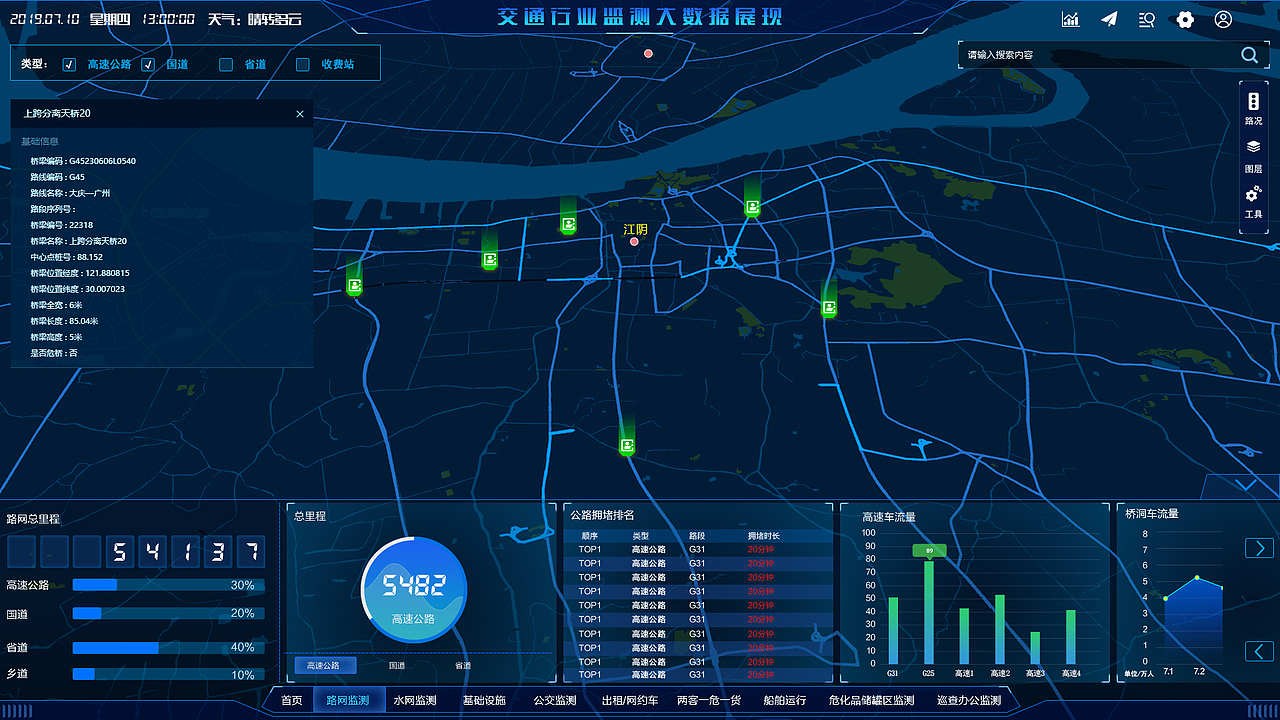Open the 图层 layers tool
This screenshot has width=1280, height=720.
pos(1254,156)
